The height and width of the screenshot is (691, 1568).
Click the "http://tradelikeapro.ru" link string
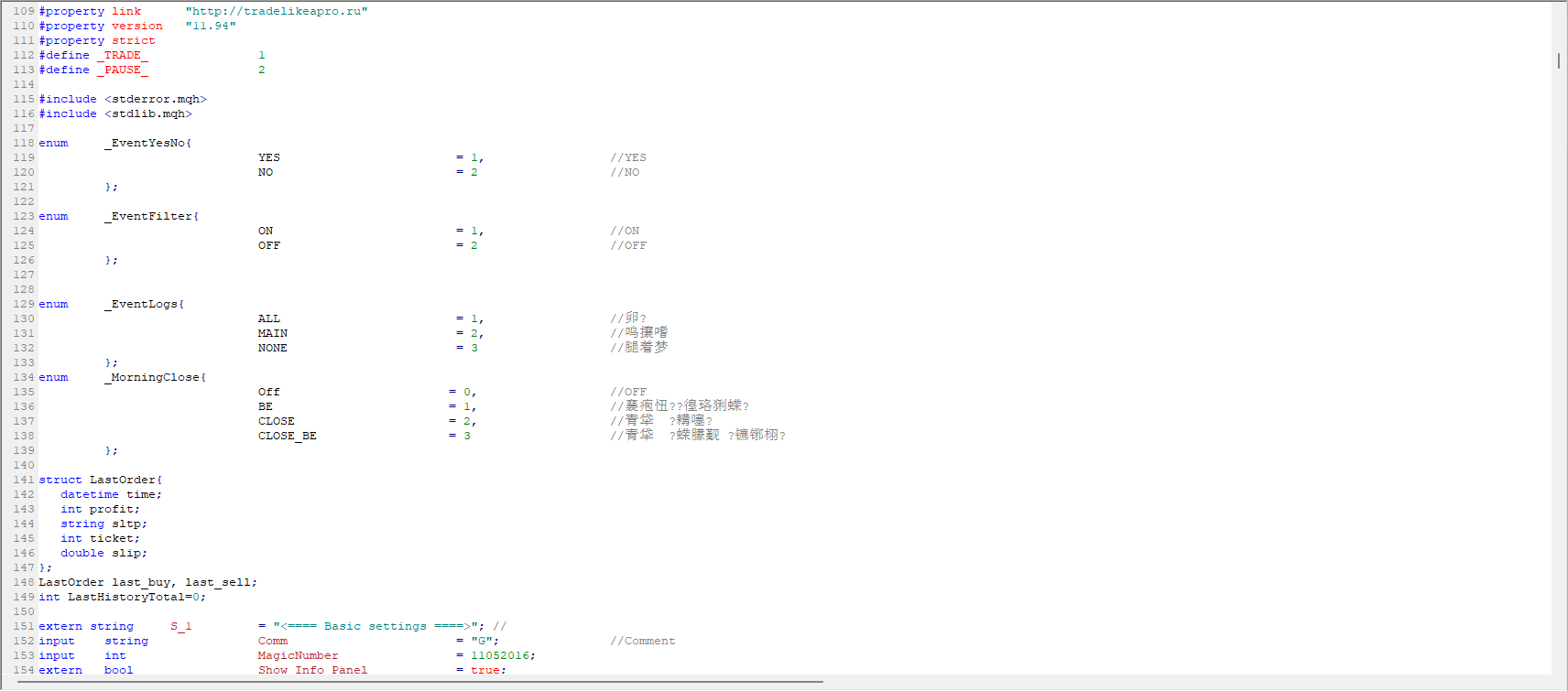coord(277,11)
